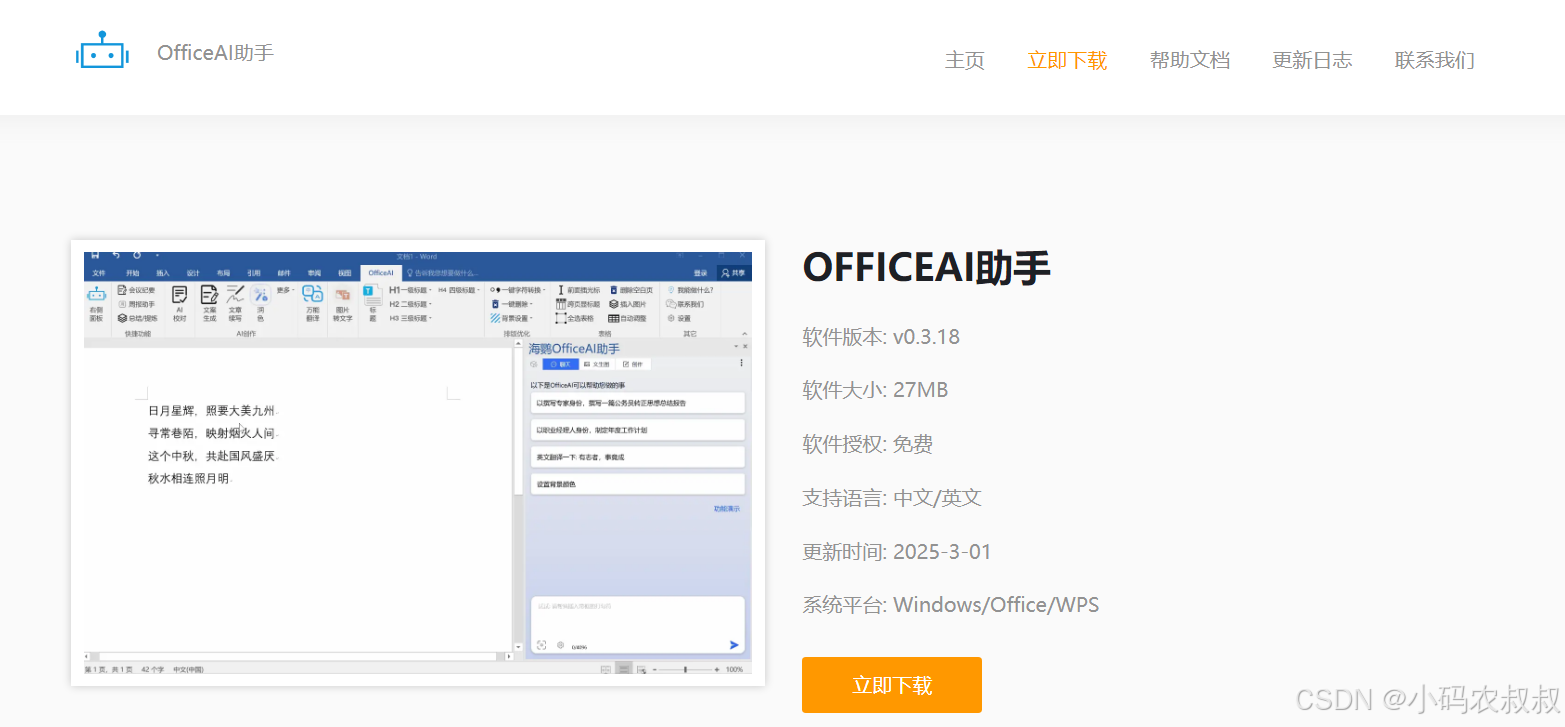This screenshot has width=1565, height=727.
Task: Click the 以职业经理人身份 suggestion card in the preview
Action: pyautogui.click(x=638, y=429)
